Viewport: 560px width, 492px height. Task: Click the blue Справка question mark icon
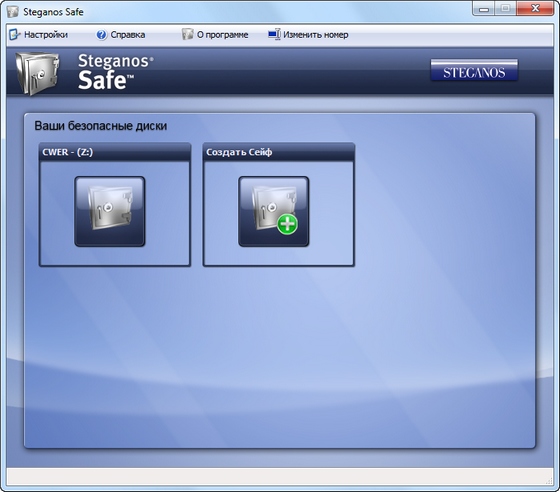(x=101, y=35)
